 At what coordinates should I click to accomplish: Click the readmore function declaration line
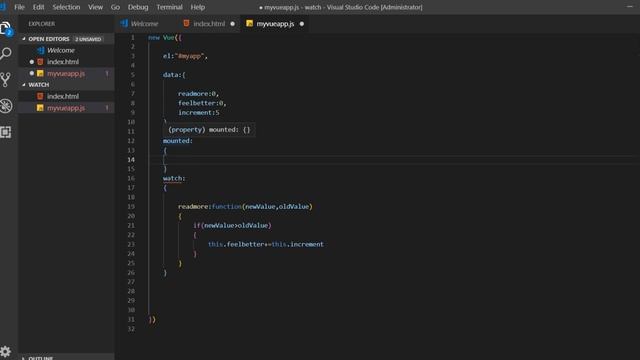pyautogui.click(x=245, y=207)
